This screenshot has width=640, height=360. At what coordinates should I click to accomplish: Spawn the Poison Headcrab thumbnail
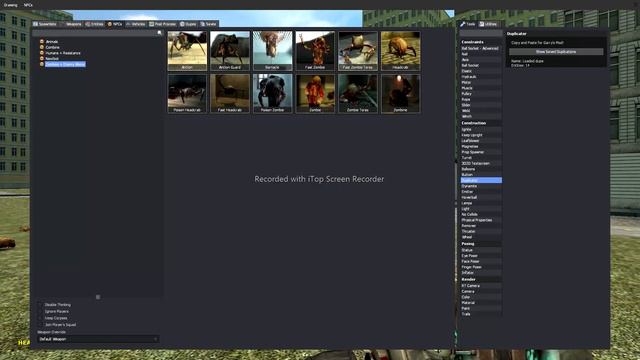coord(187,93)
